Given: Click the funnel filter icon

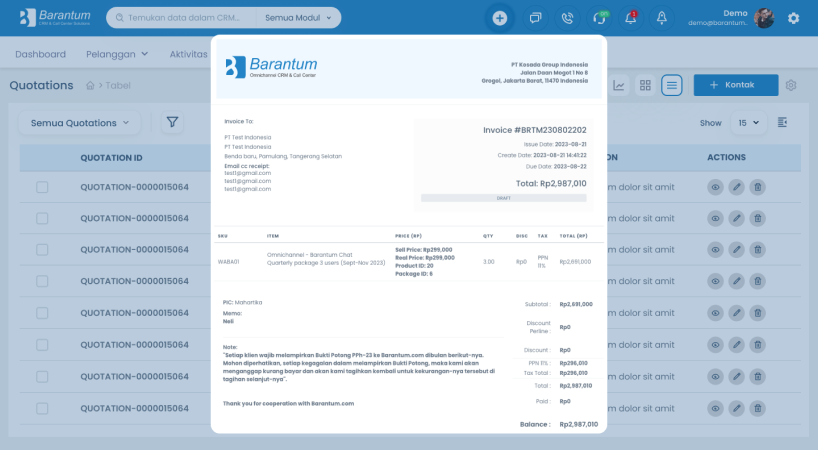Looking at the screenshot, I should click(x=172, y=123).
